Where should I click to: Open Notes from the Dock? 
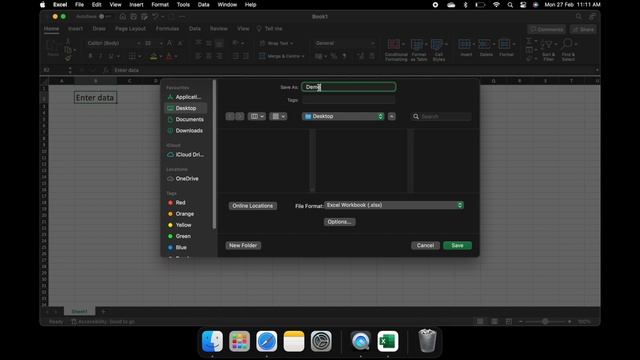pos(294,341)
